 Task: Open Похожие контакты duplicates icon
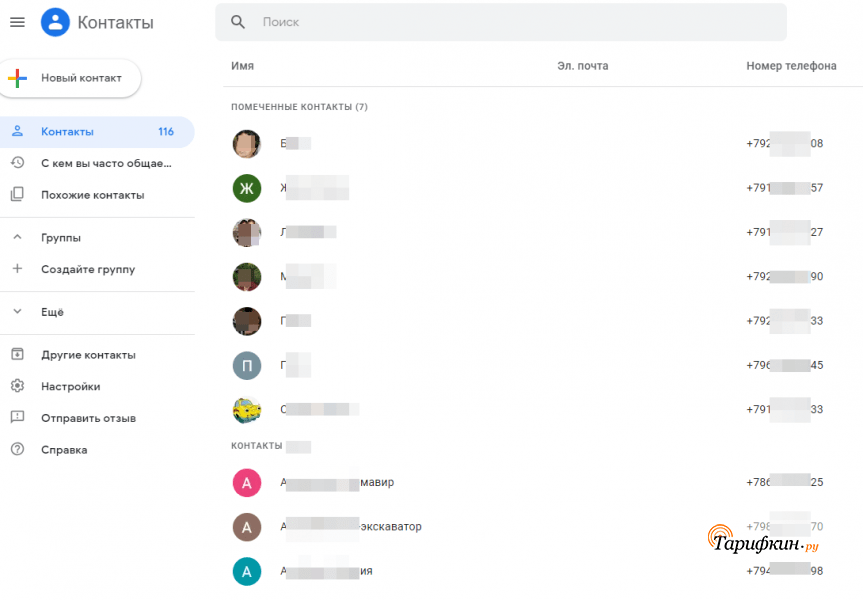17,195
